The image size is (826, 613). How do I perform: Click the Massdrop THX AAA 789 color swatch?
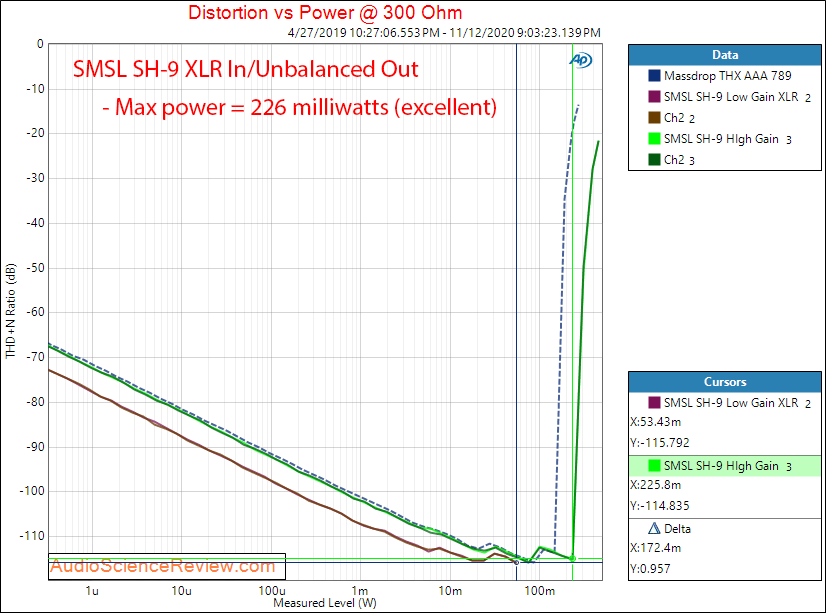[654, 76]
